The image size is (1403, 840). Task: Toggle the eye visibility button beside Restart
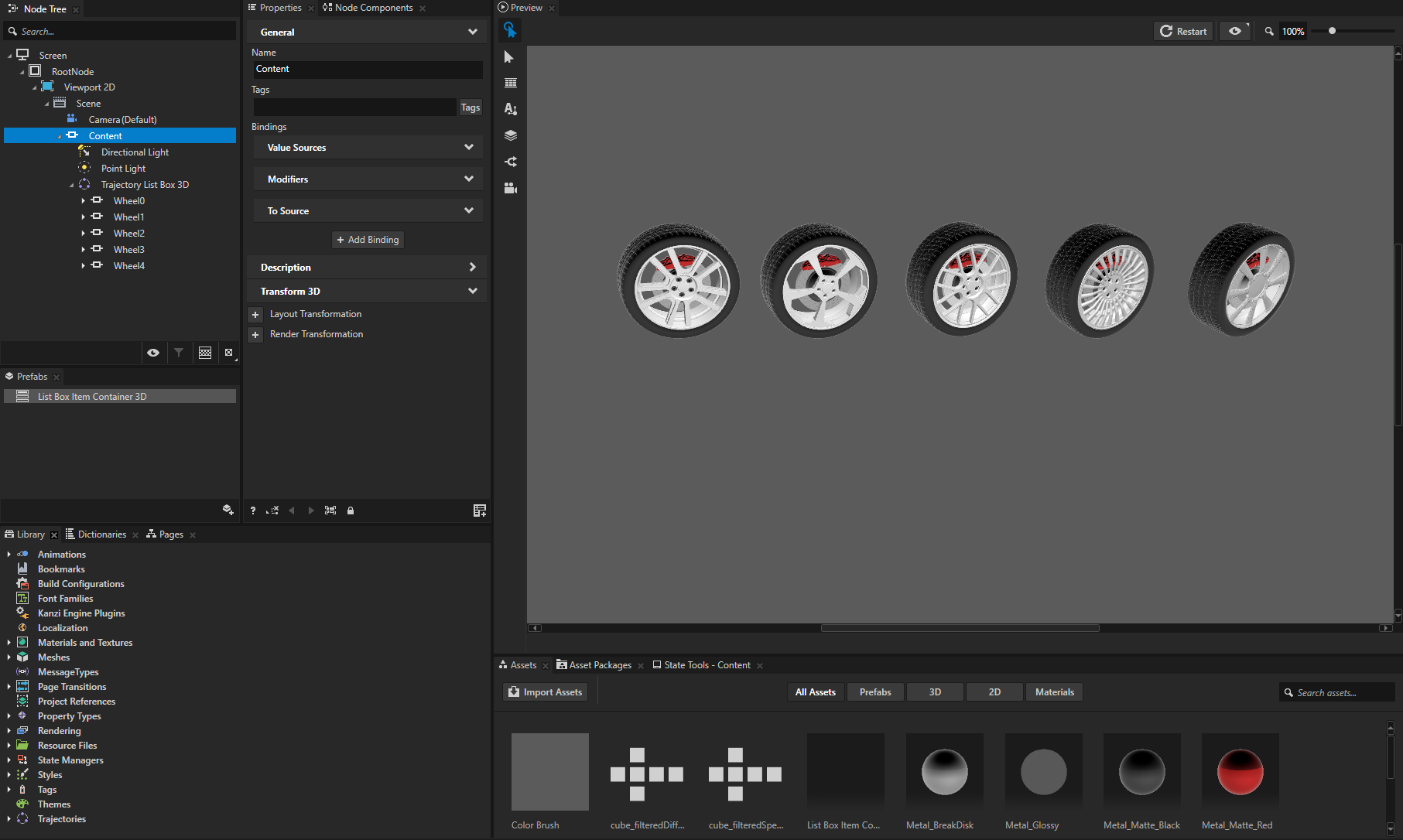(x=1235, y=31)
